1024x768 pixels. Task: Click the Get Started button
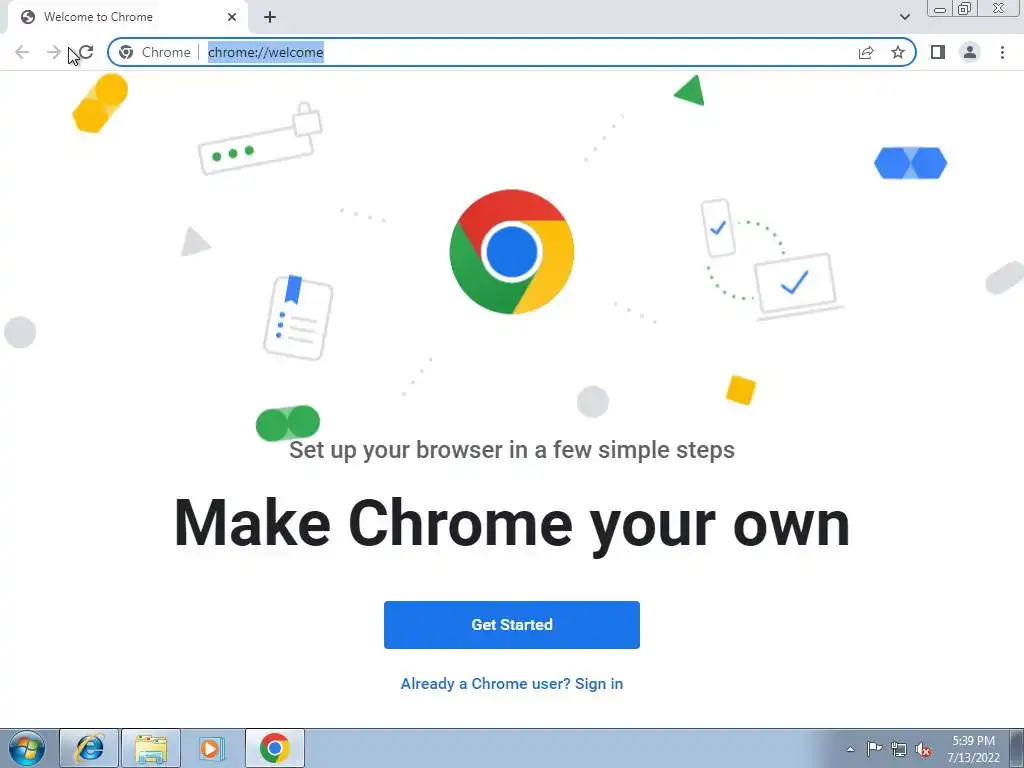[x=512, y=625]
